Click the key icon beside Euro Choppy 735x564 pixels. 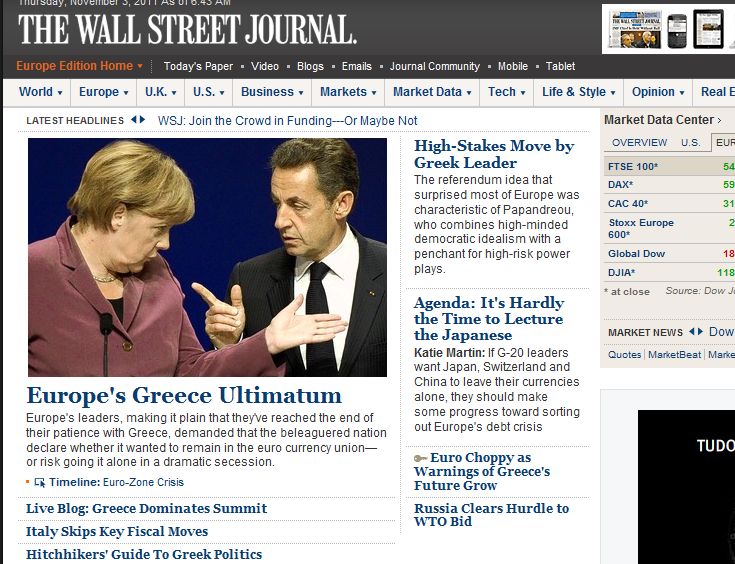click(420, 458)
